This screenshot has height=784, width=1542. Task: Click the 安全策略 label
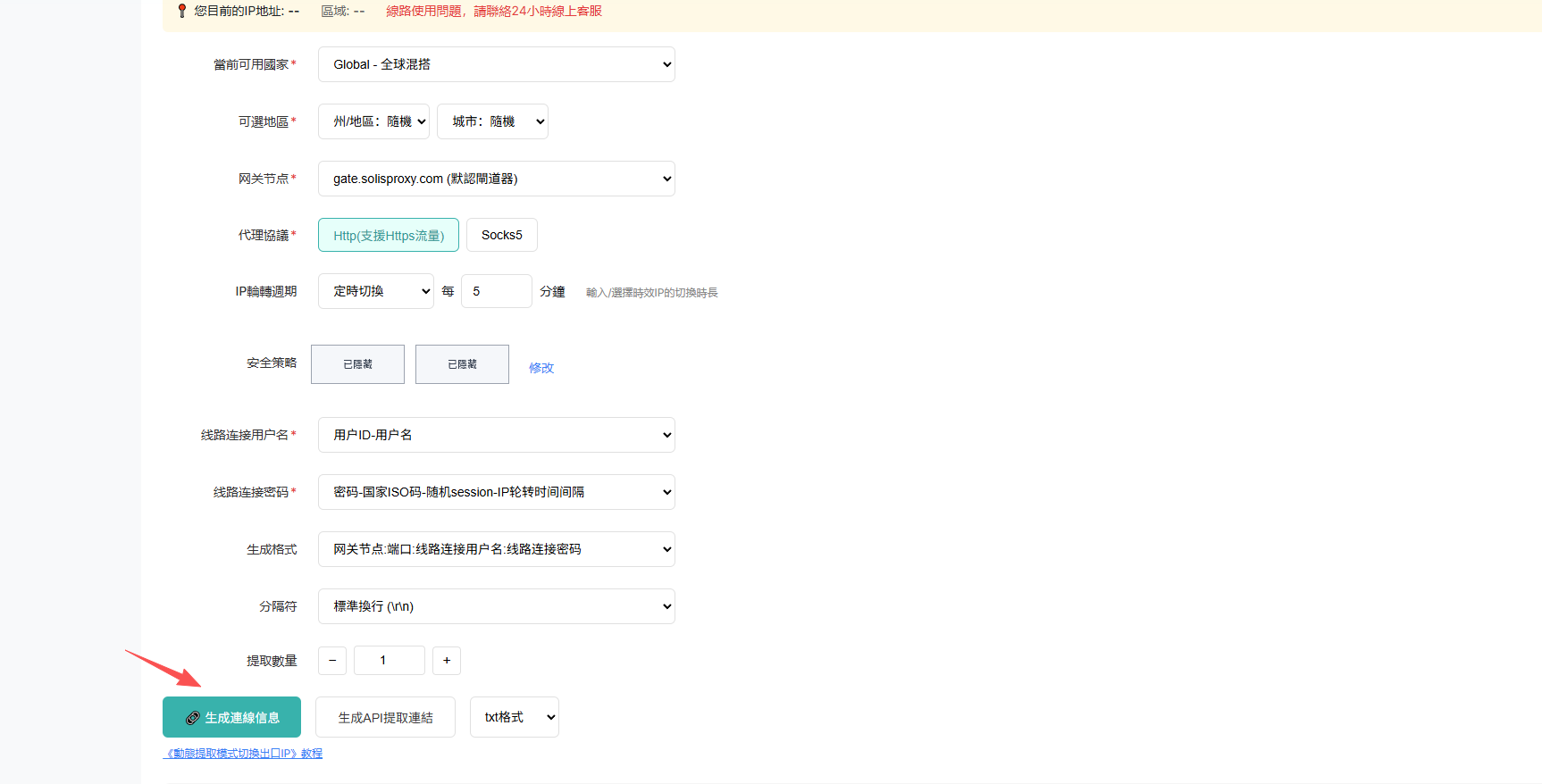pos(272,363)
